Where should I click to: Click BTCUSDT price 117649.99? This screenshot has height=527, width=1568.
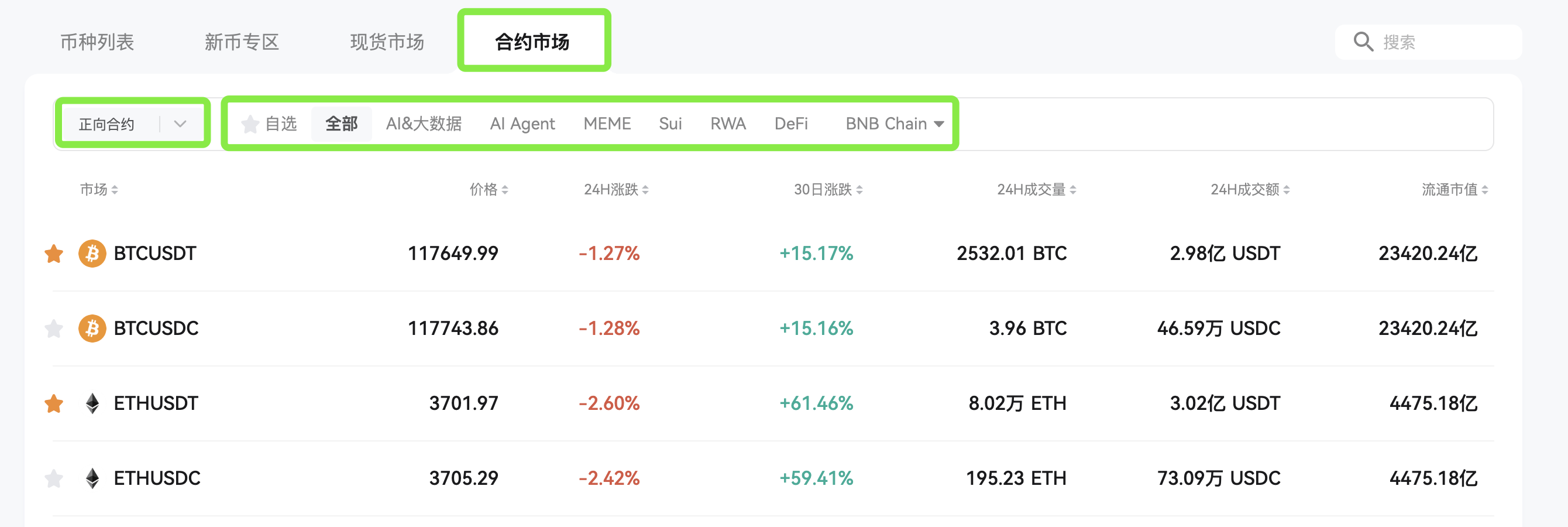click(x=453, y=254)
